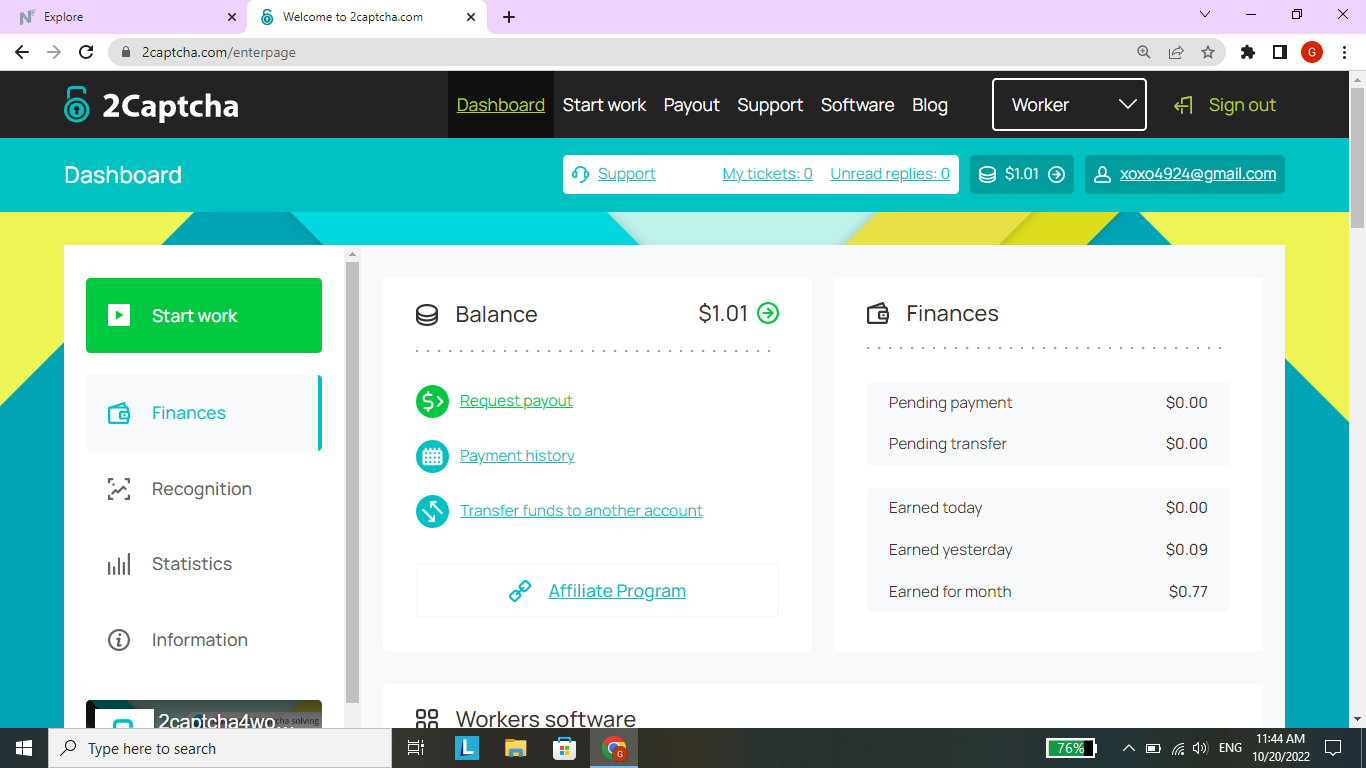Open the Unread replies: 0 link

click(x=890, y=174)
